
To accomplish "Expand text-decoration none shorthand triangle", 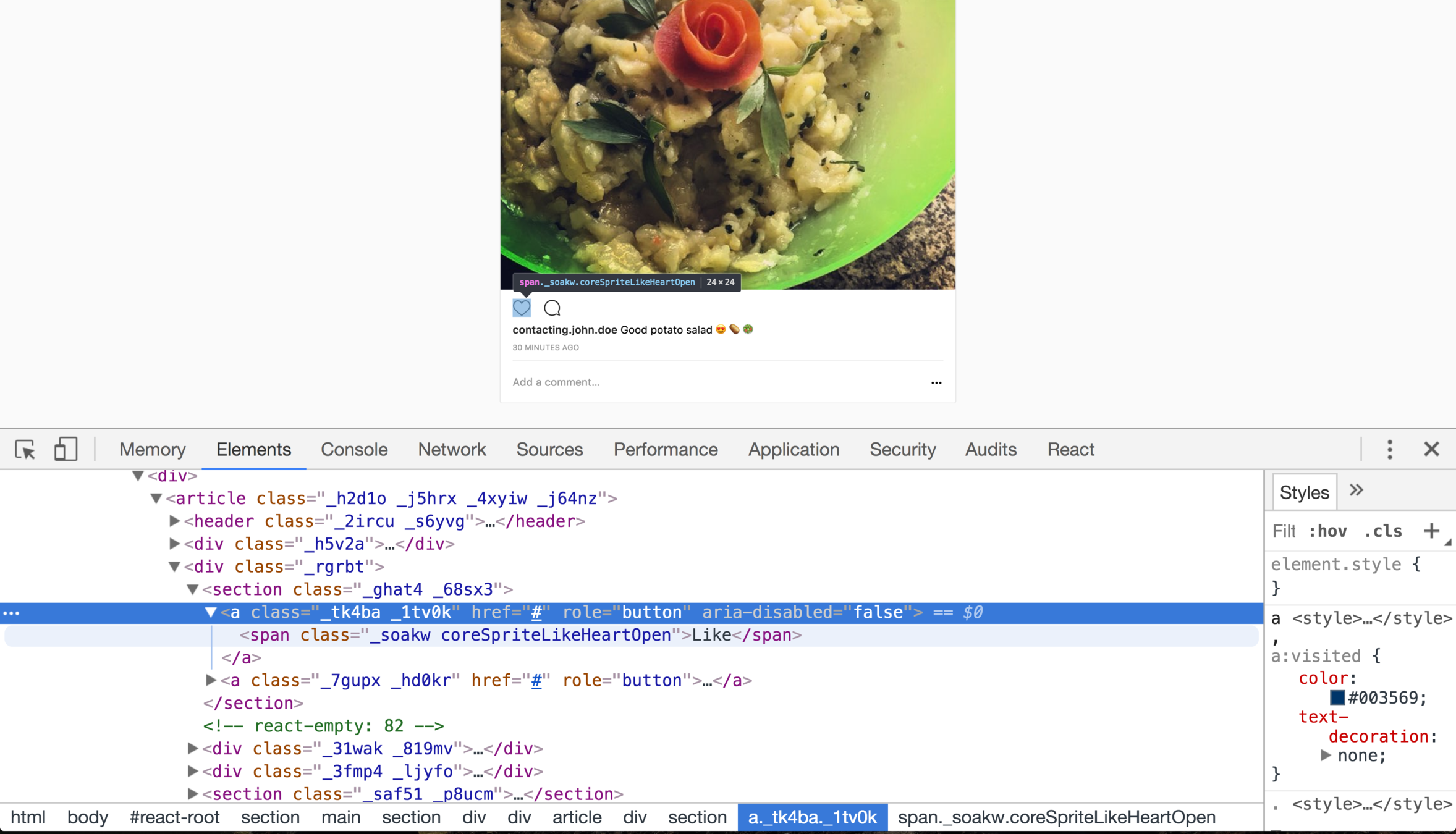I will coord(1326,755).
